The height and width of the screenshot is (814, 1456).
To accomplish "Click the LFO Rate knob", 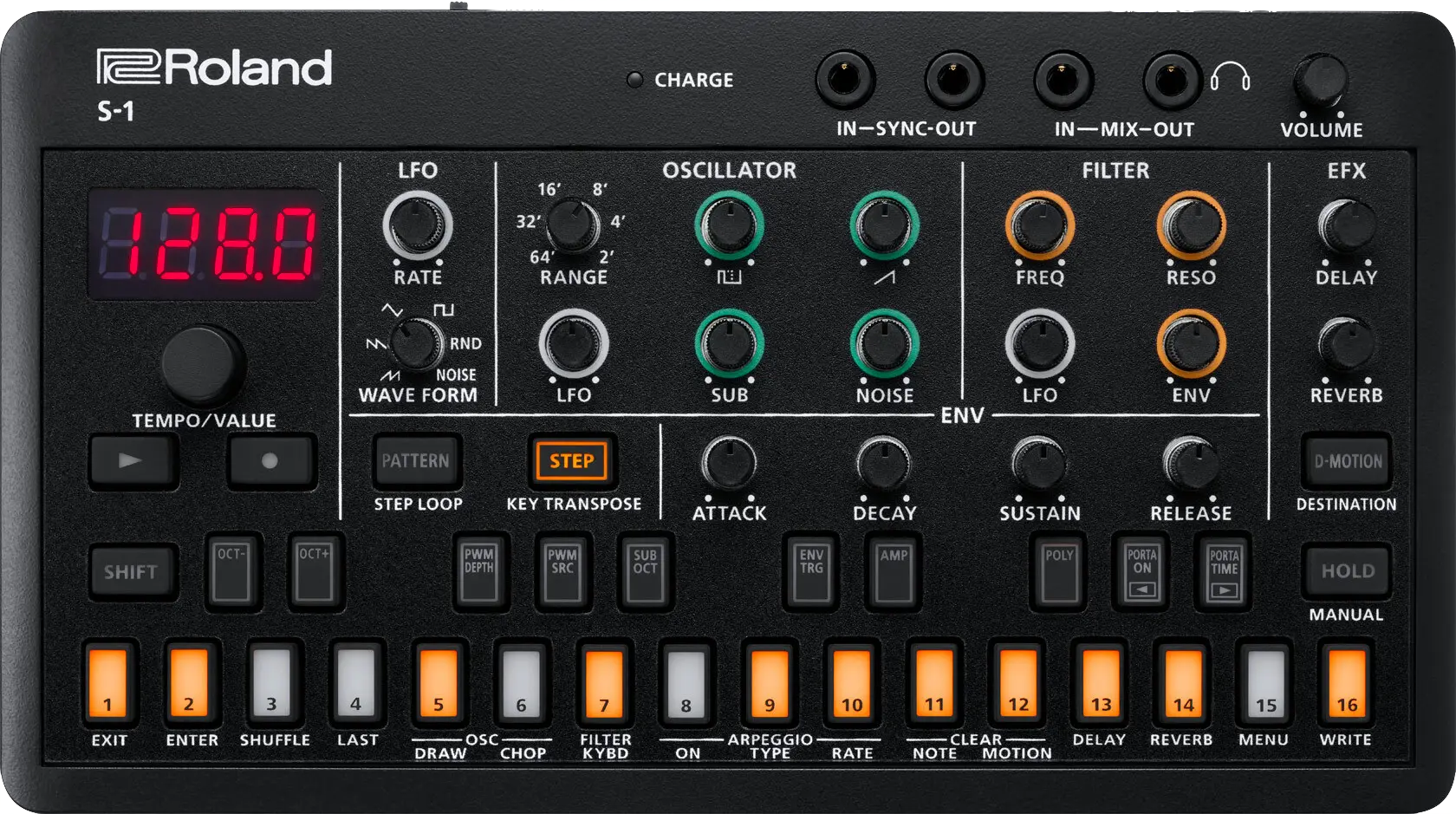I will (418, 225).
